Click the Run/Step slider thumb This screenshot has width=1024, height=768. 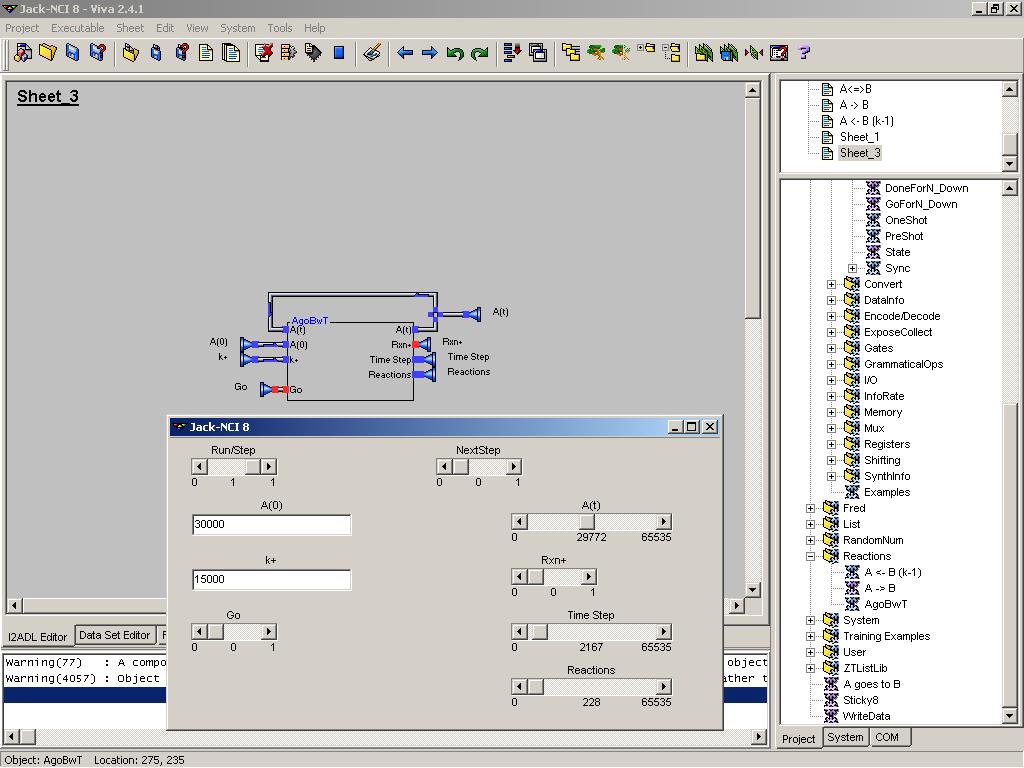click(x=253, y=467)
